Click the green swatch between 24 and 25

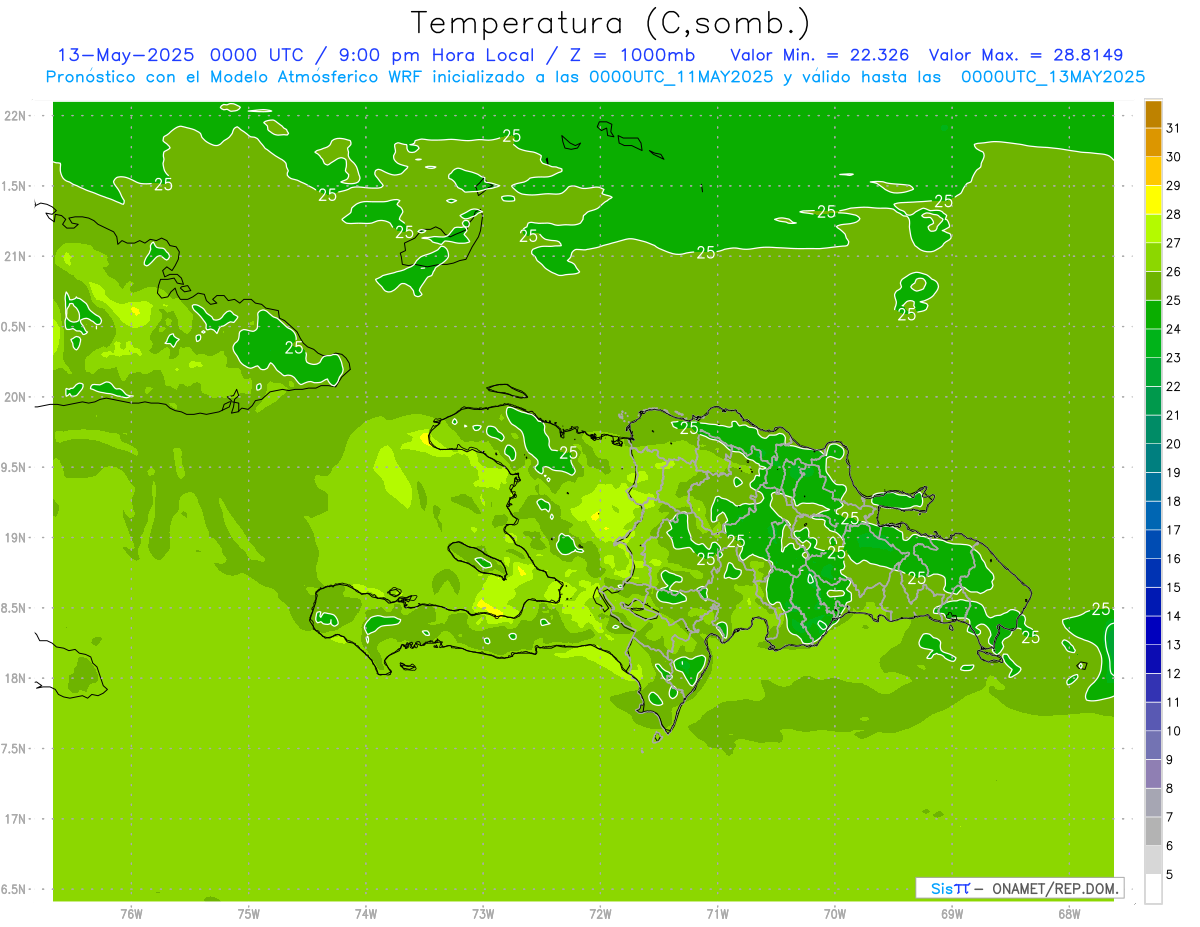(1153, 315)
